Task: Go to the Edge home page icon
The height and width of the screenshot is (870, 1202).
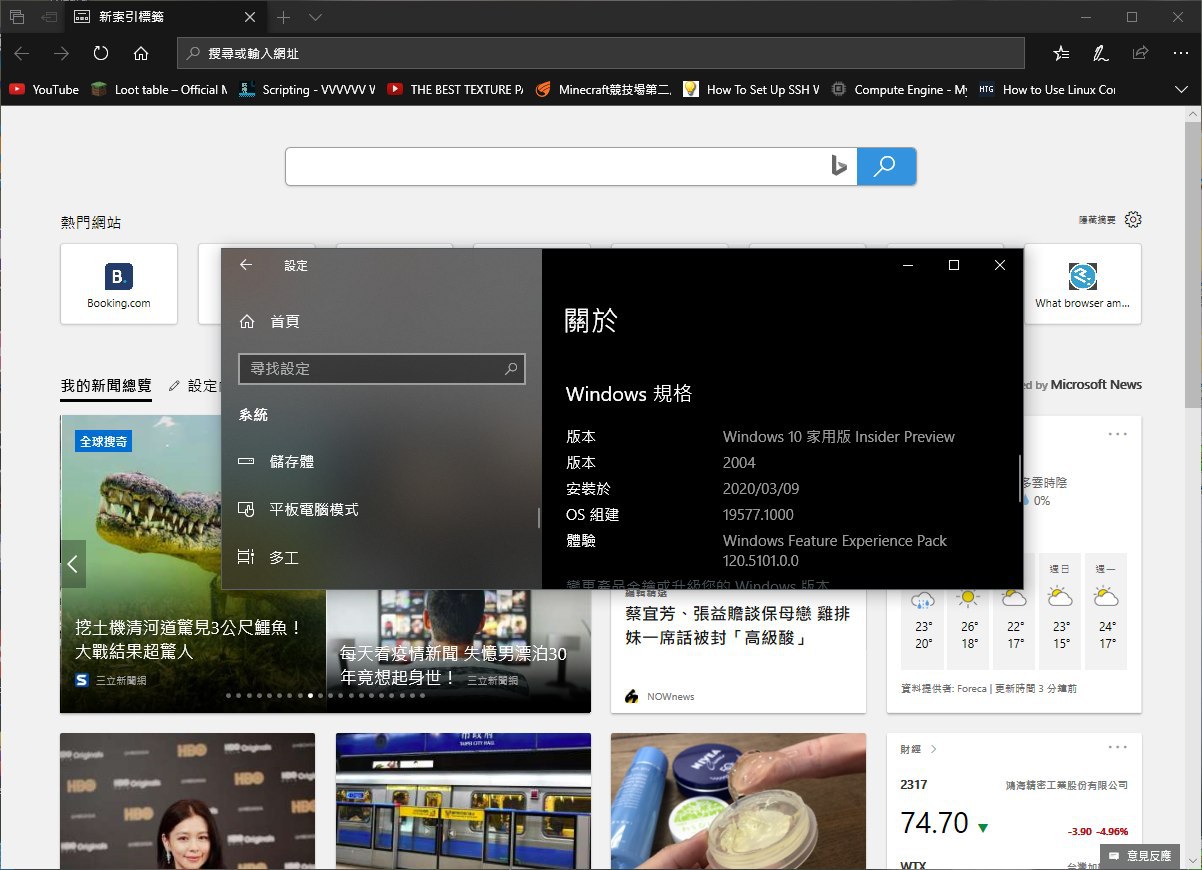Action: coord(141,53)
